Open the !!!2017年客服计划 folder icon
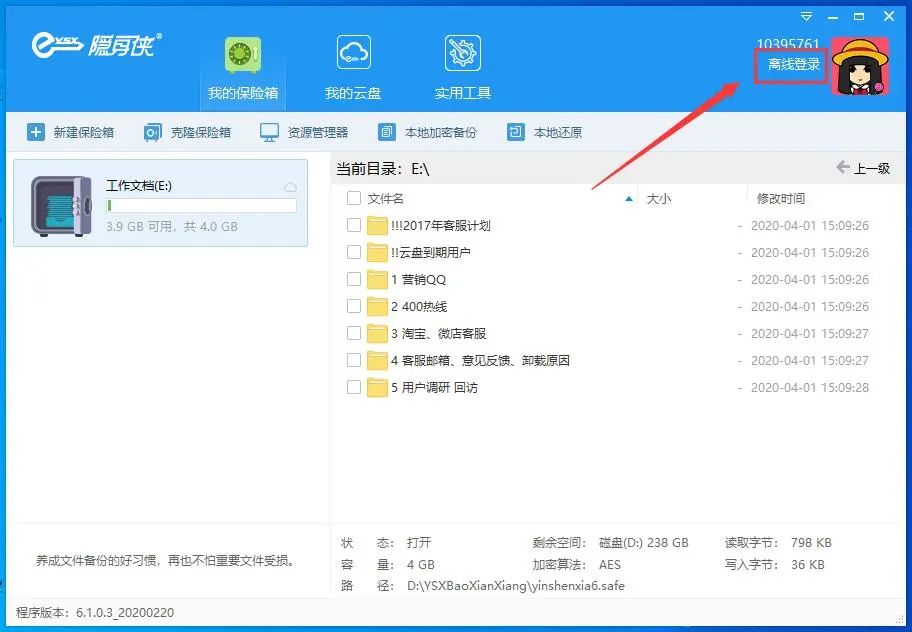 coord(379,225)
